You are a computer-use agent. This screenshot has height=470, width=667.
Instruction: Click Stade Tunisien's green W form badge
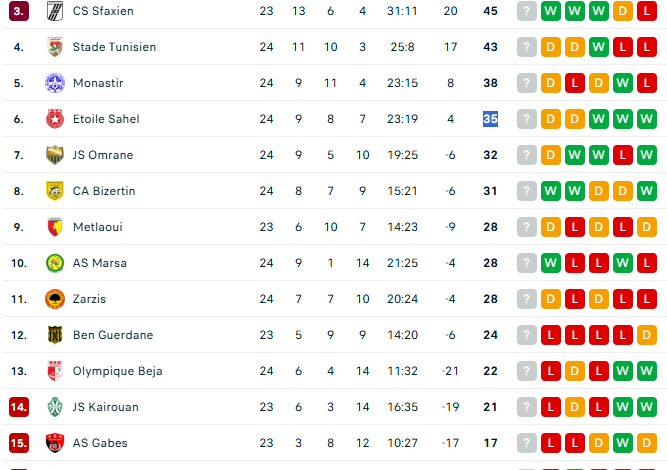pyautogui.click(x=598, y=47)
